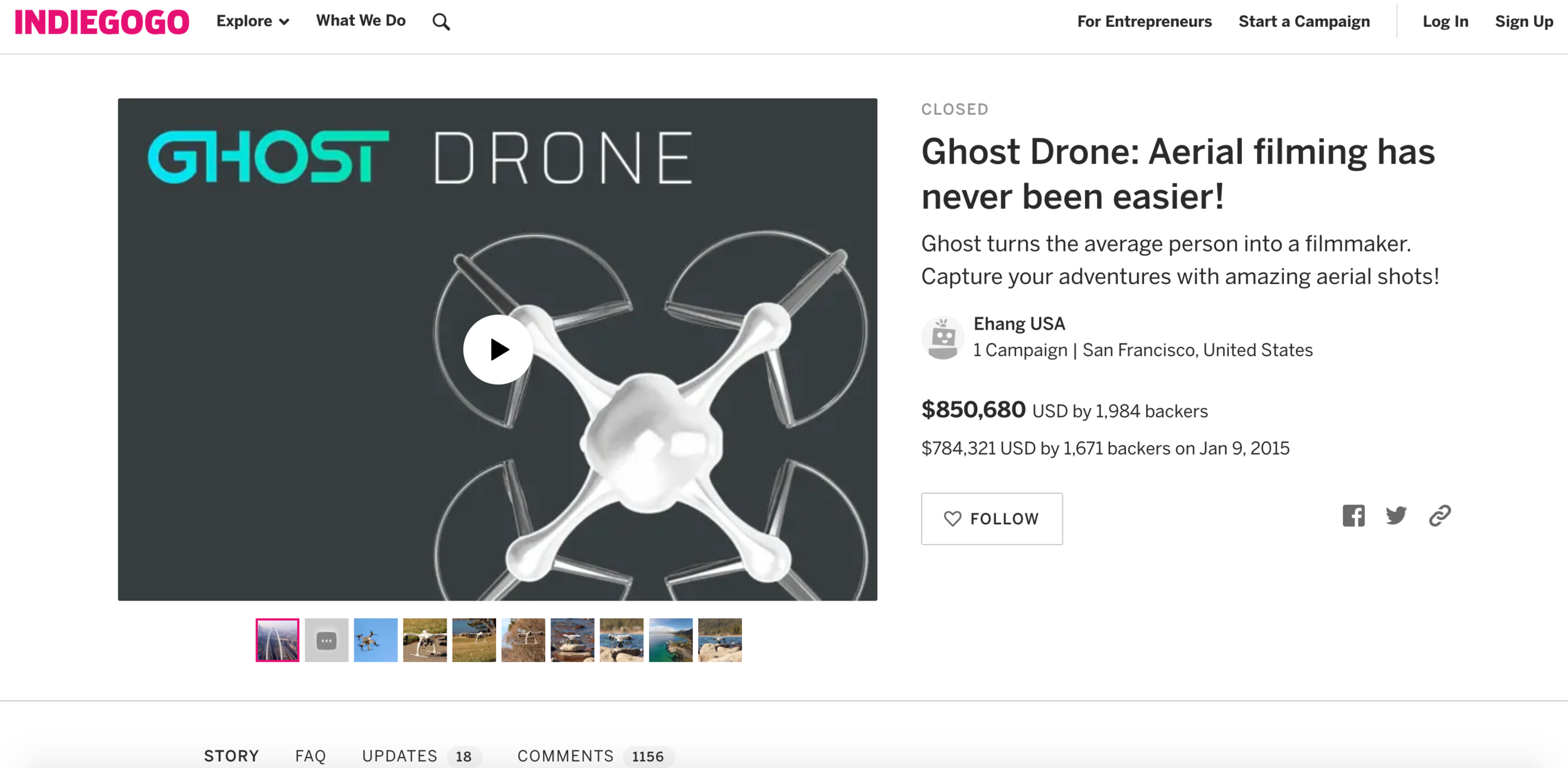Click the Indiegogo logo
The width and height of the screenshot is (1568, 768).
point(102,22)
